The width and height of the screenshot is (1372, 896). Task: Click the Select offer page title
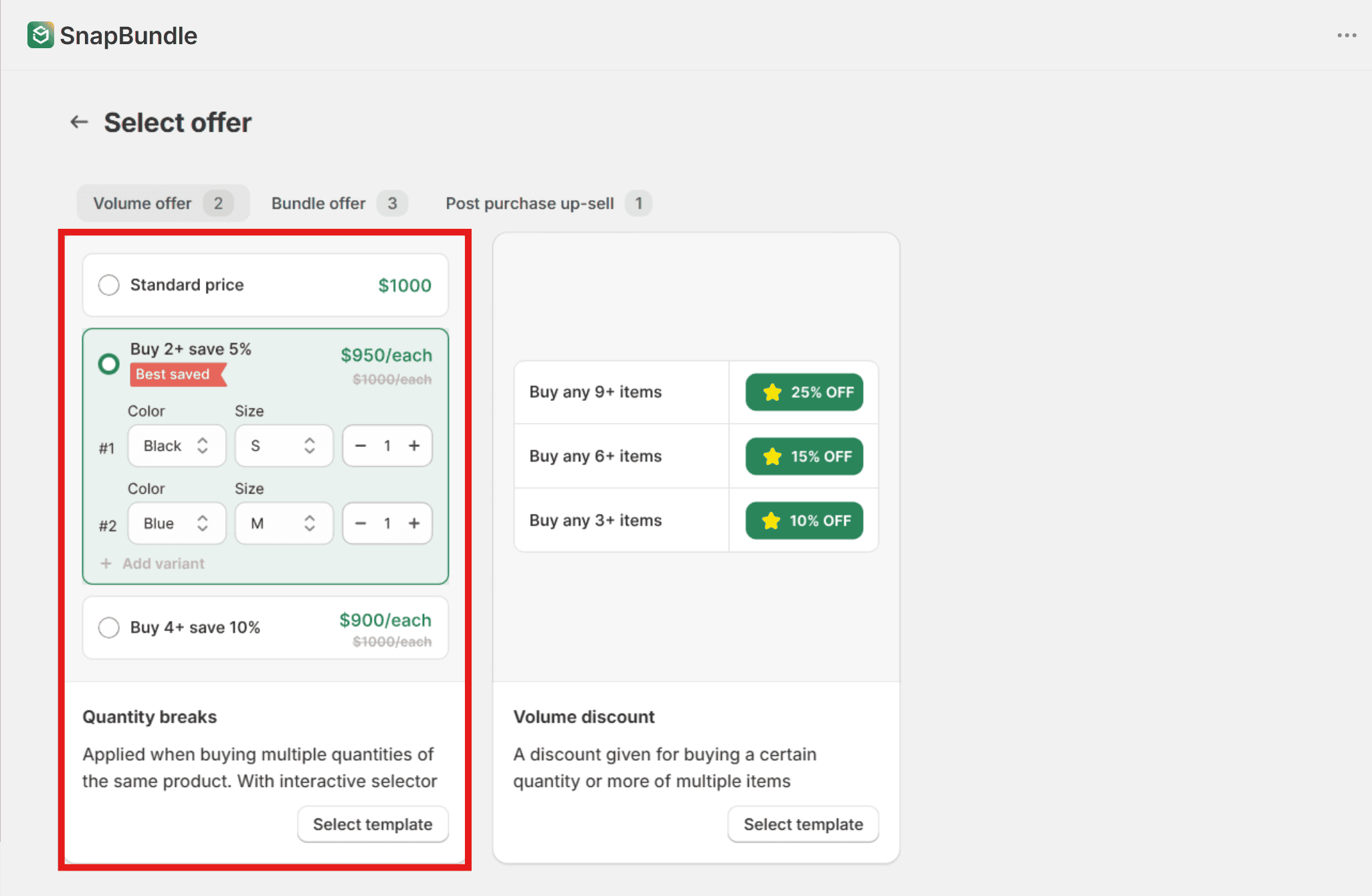(x=178, y=122)
